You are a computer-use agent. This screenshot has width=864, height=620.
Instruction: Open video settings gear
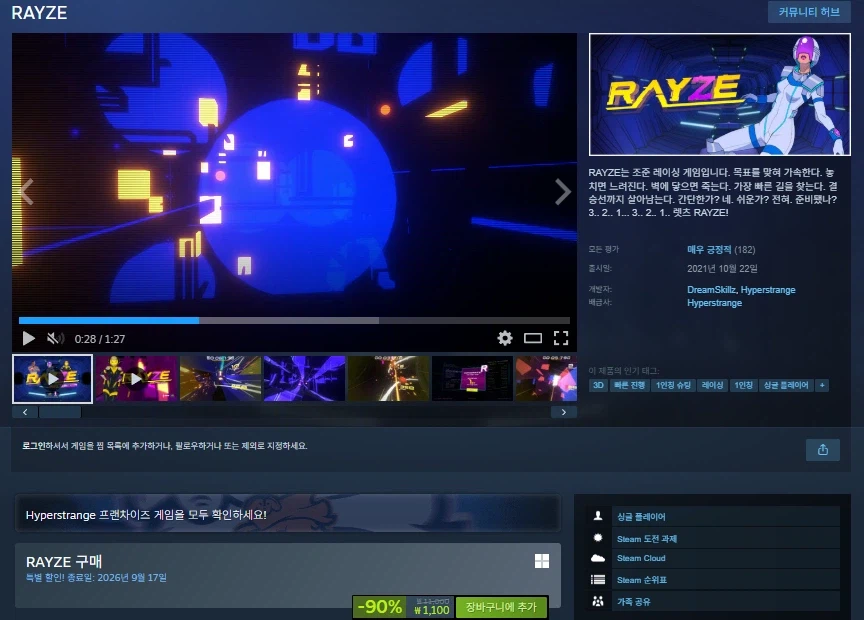click(505, 338)
